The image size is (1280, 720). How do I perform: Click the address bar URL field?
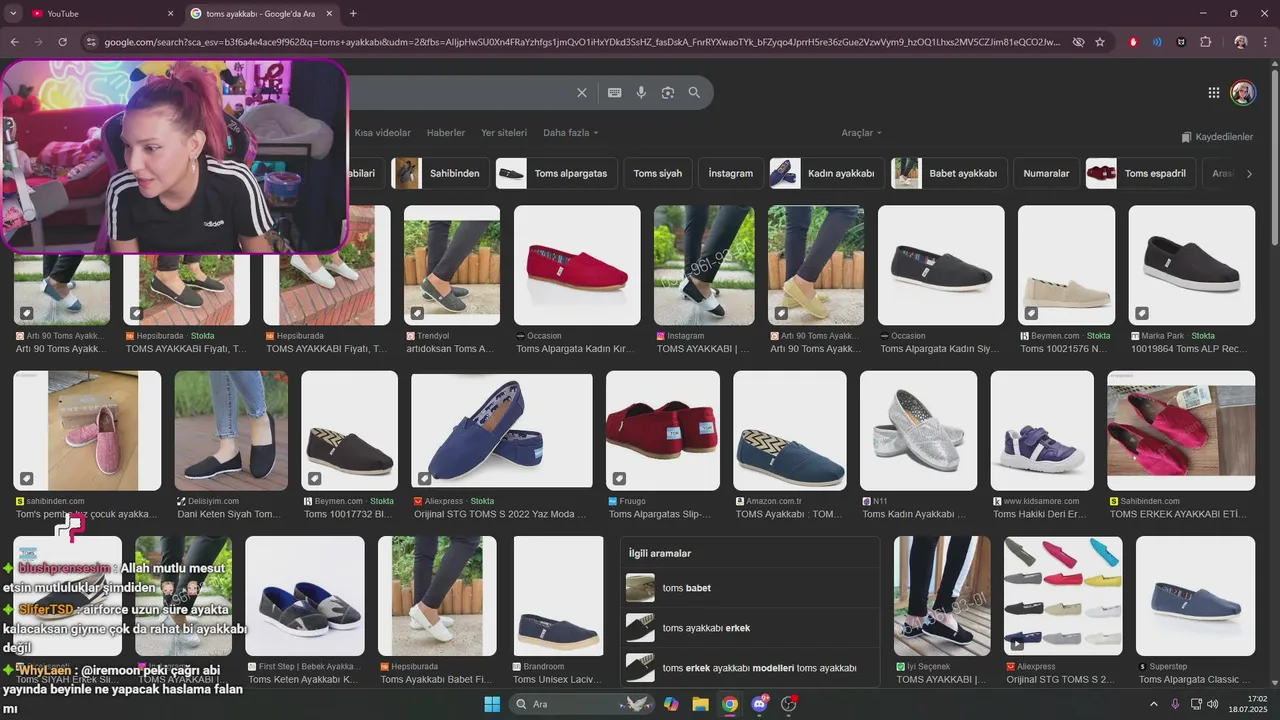580,42
